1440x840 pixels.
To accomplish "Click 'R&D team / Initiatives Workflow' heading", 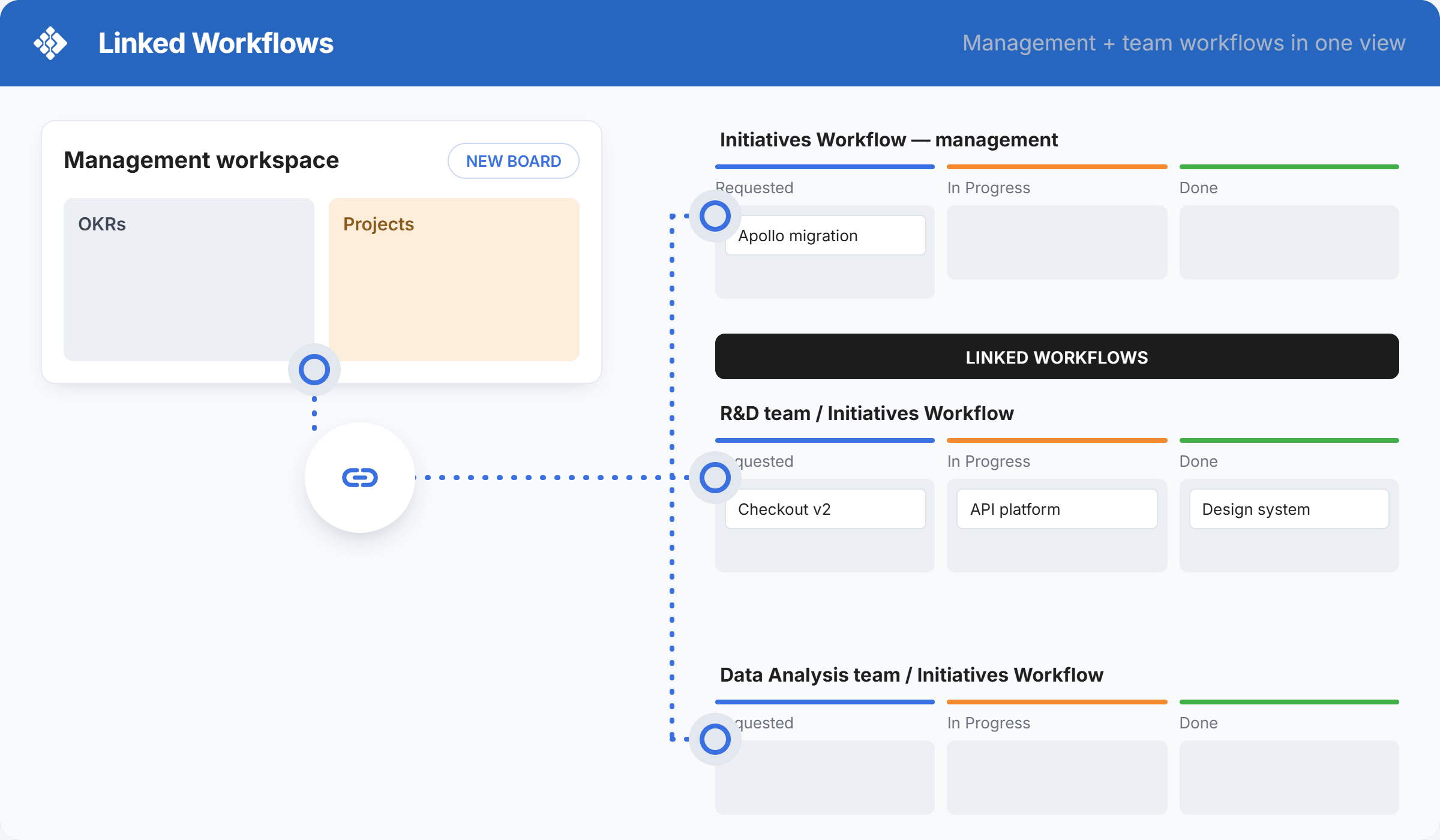I will [867, 413].
